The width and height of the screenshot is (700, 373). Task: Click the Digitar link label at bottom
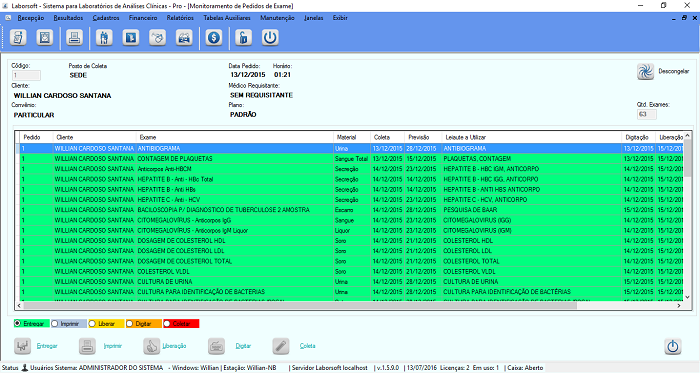(x=243, y=346)
